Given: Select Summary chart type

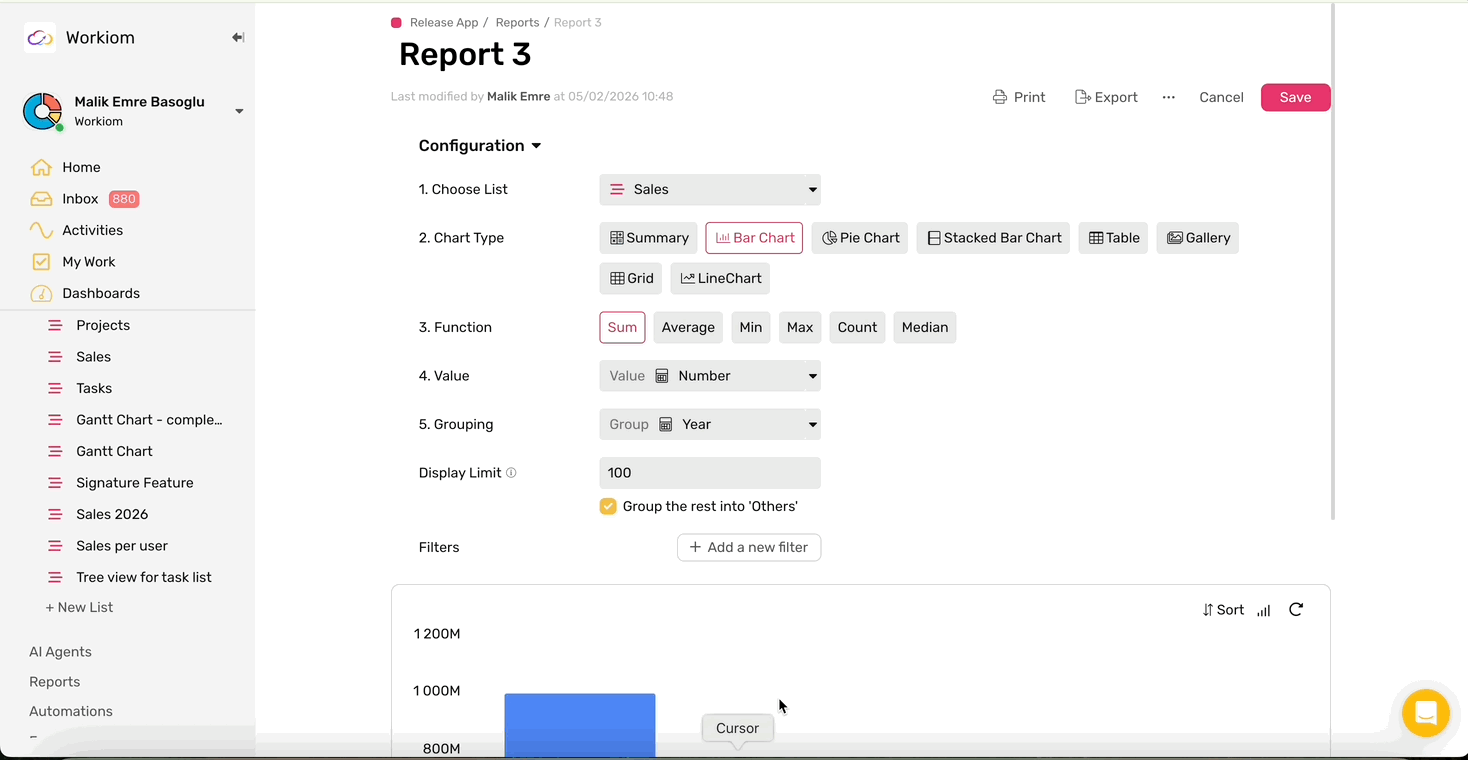Looking at the screenshot, I should [649, 238].
